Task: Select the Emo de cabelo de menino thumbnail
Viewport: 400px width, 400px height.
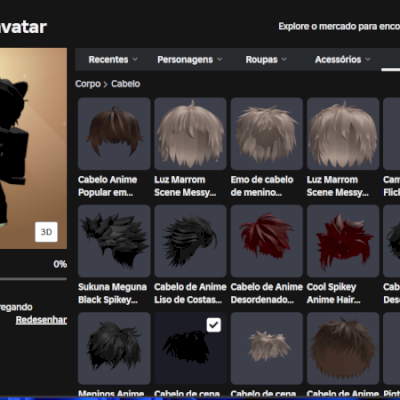Action: [x=267, y=134]
